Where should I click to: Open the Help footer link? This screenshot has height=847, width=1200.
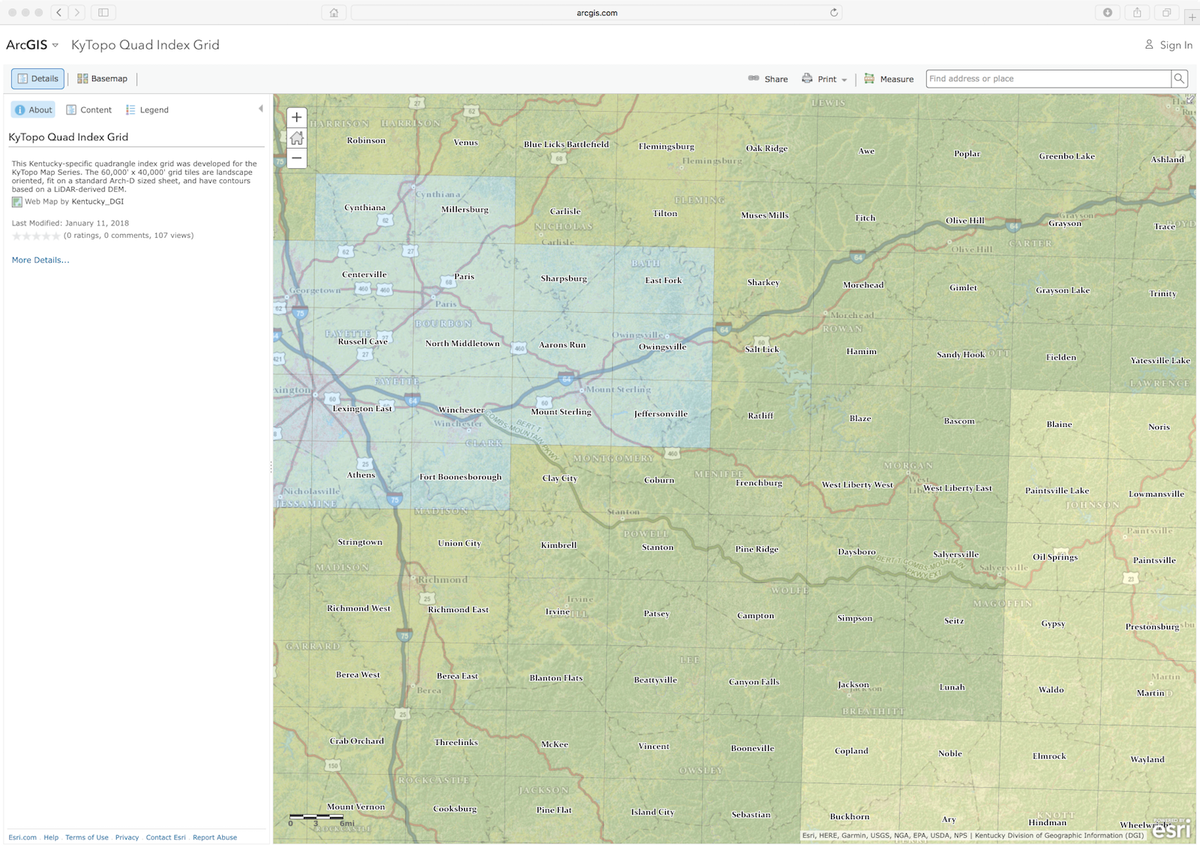pyautogui.click(x=51, y=837)
